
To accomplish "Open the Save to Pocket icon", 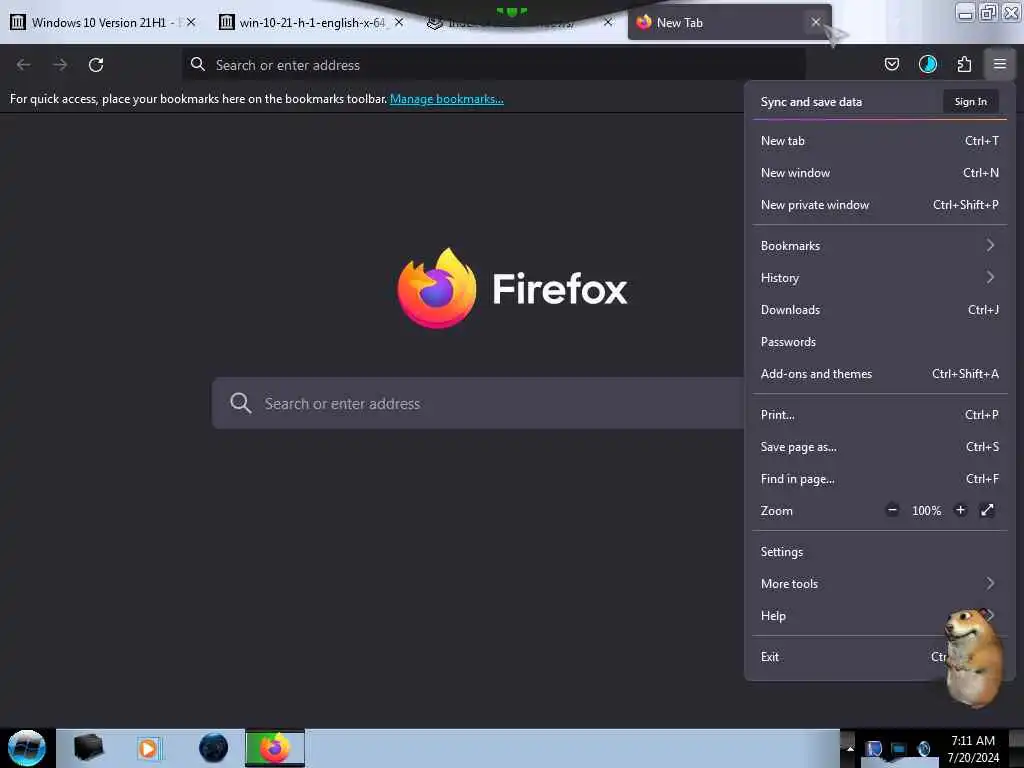I will tap(891, 64).
